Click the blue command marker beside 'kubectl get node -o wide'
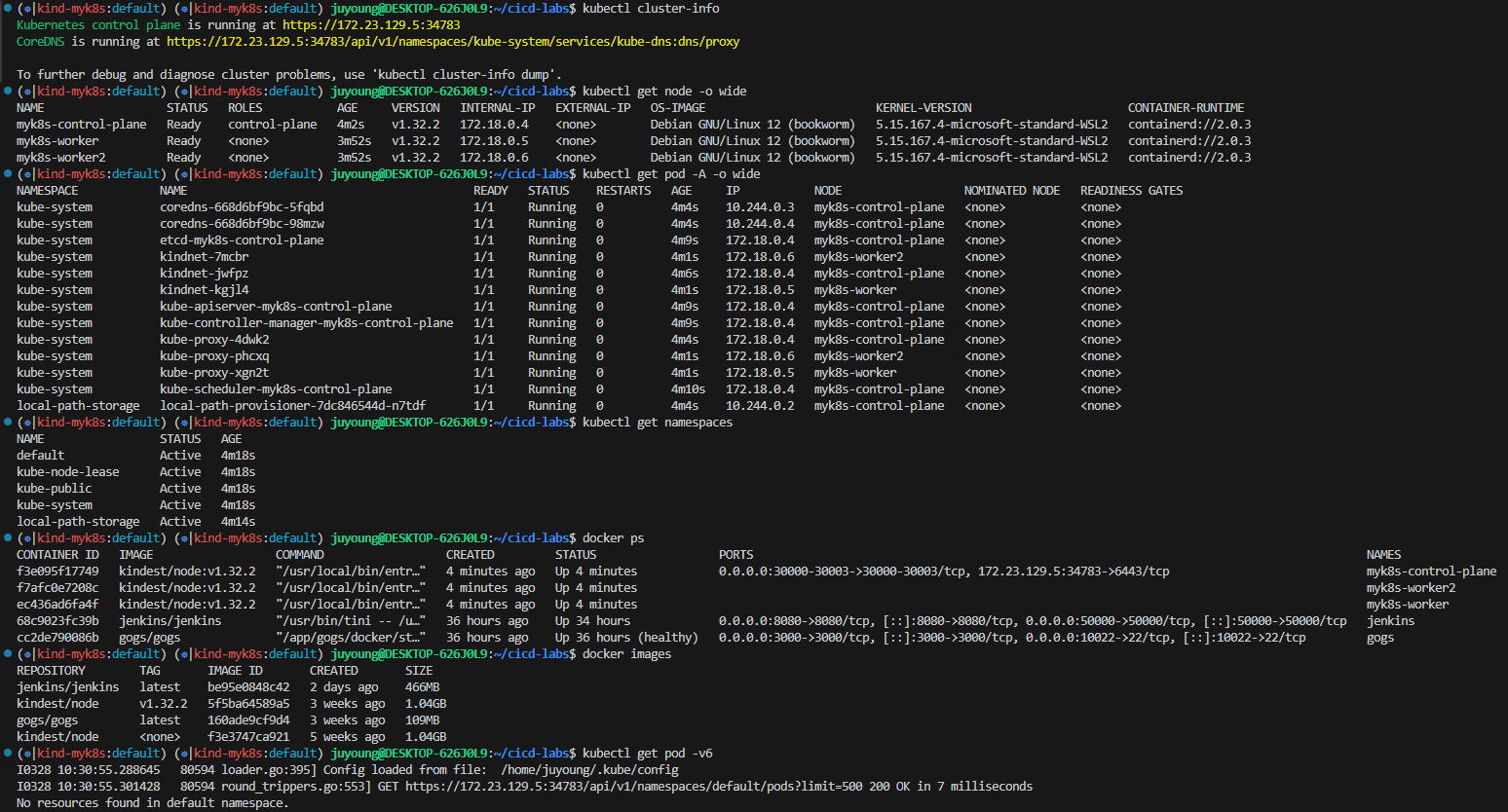Screen dimensions: 1508x812 (x=8, y=91)
